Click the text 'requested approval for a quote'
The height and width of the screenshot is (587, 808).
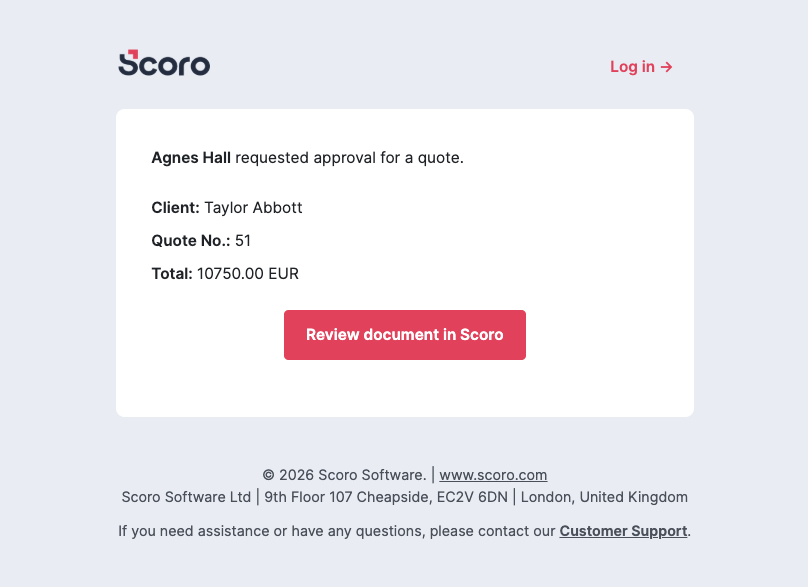click(x=349, y=157)
